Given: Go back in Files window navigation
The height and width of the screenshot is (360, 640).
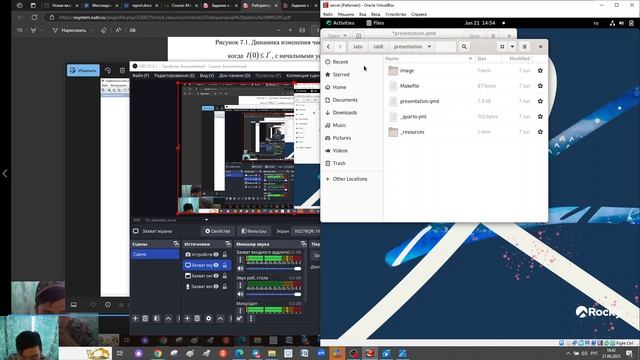Looking at the screenshot, I should (x=329, y=47).
